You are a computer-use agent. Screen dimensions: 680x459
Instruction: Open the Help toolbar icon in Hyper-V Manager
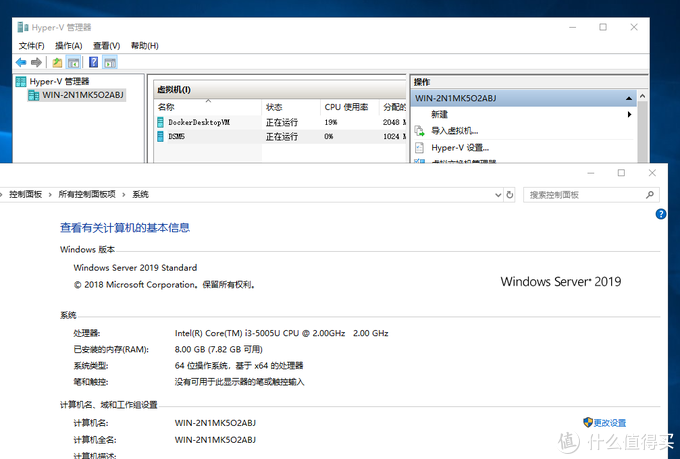(x=93, y=62)
